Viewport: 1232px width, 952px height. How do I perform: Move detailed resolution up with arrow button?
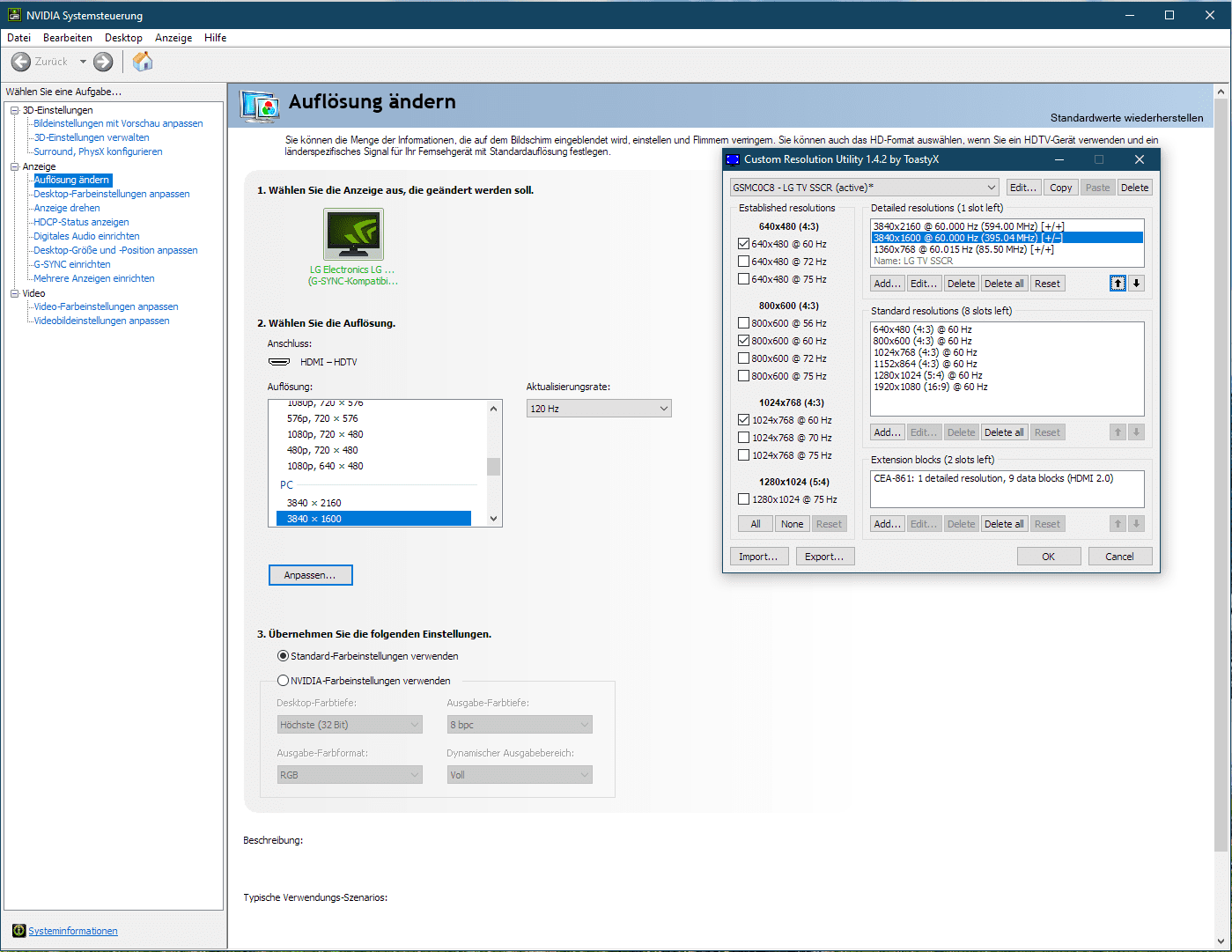point(1118,284)
